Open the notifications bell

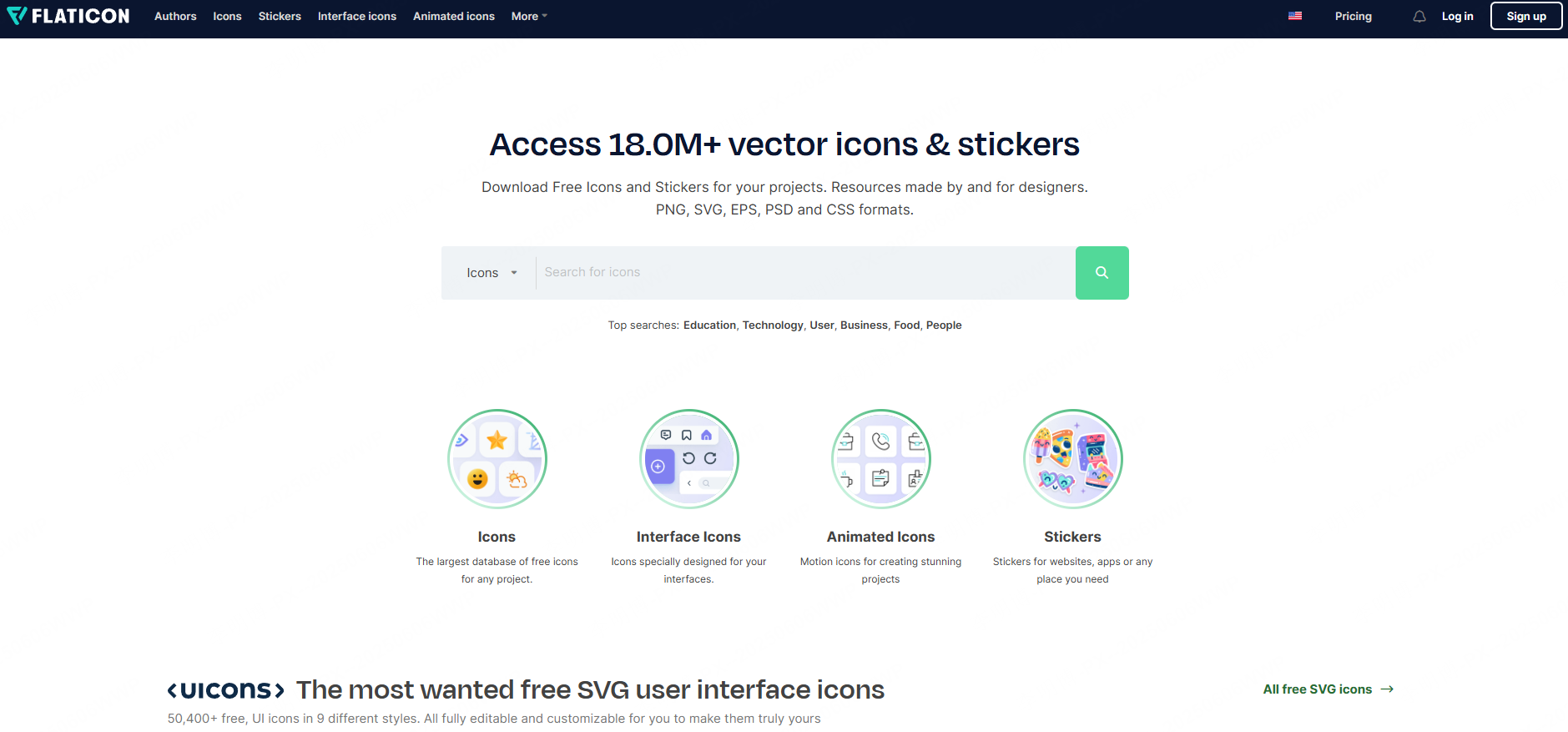1419,16
